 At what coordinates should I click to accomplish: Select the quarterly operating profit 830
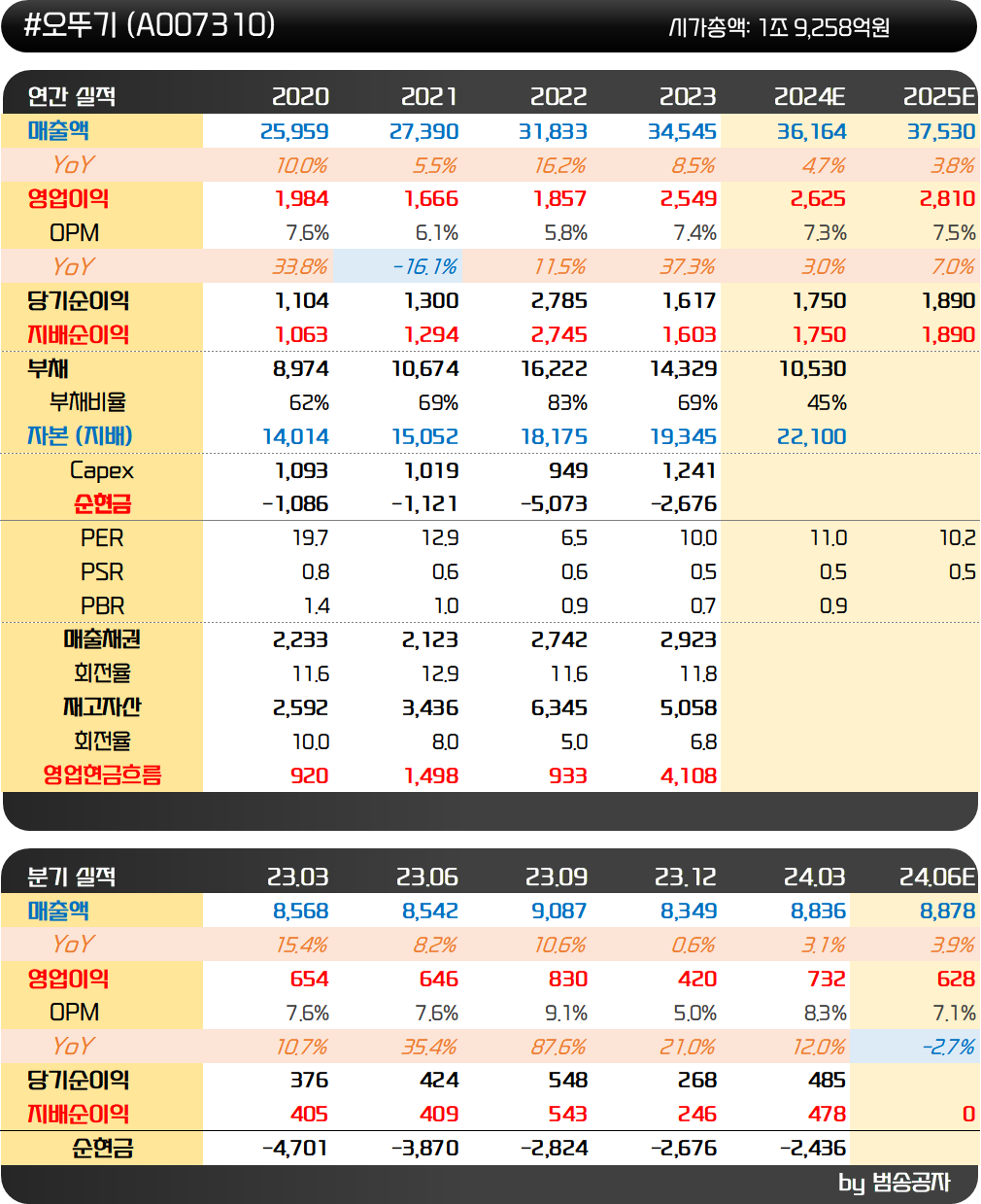(567, 979)
